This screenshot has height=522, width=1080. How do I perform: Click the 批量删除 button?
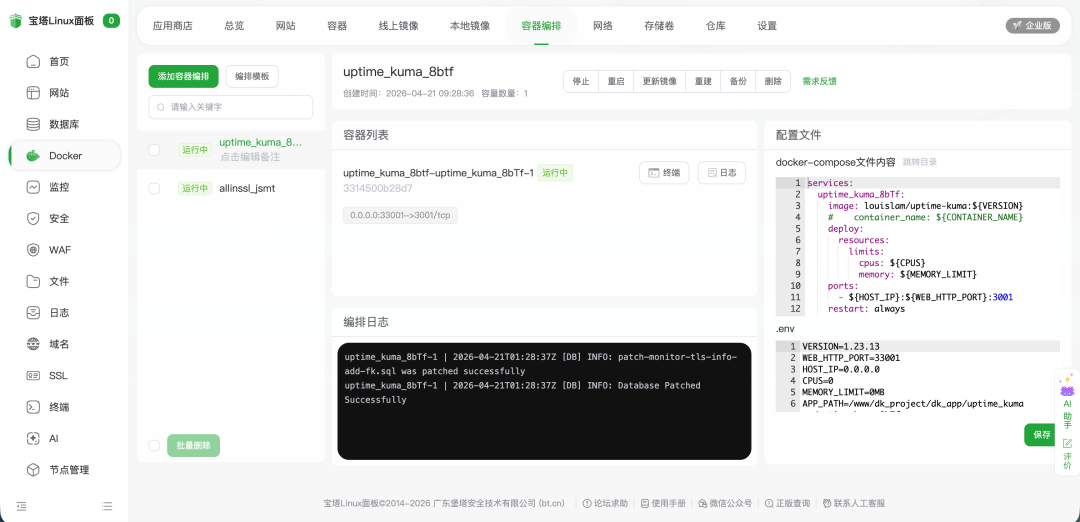click(x=194, y=446)
